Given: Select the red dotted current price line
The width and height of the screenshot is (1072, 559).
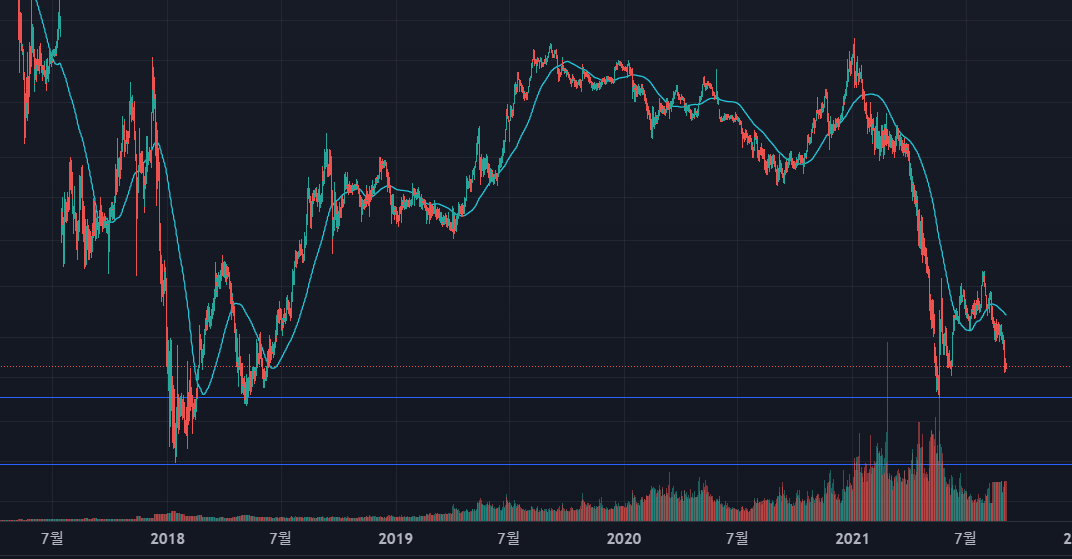Looking at the screenshot, I should tap(536, 367).
